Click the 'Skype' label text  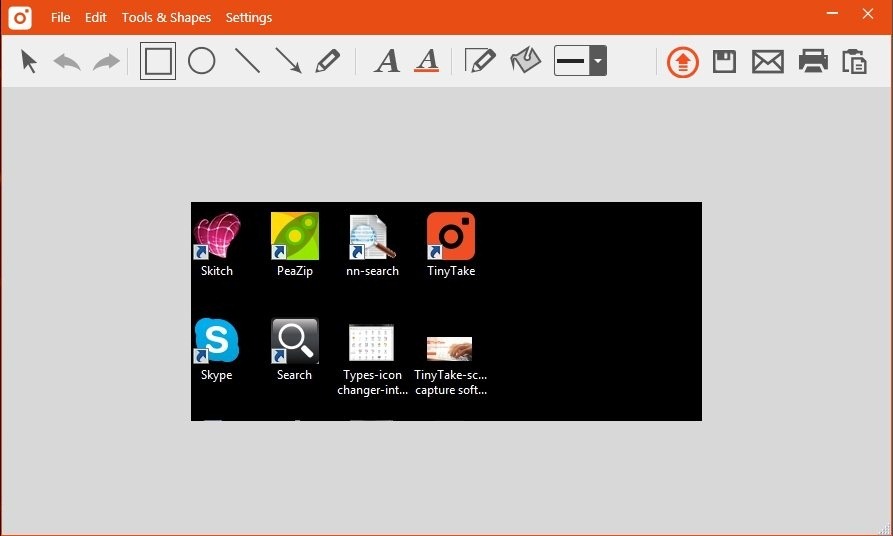[216, 375]
